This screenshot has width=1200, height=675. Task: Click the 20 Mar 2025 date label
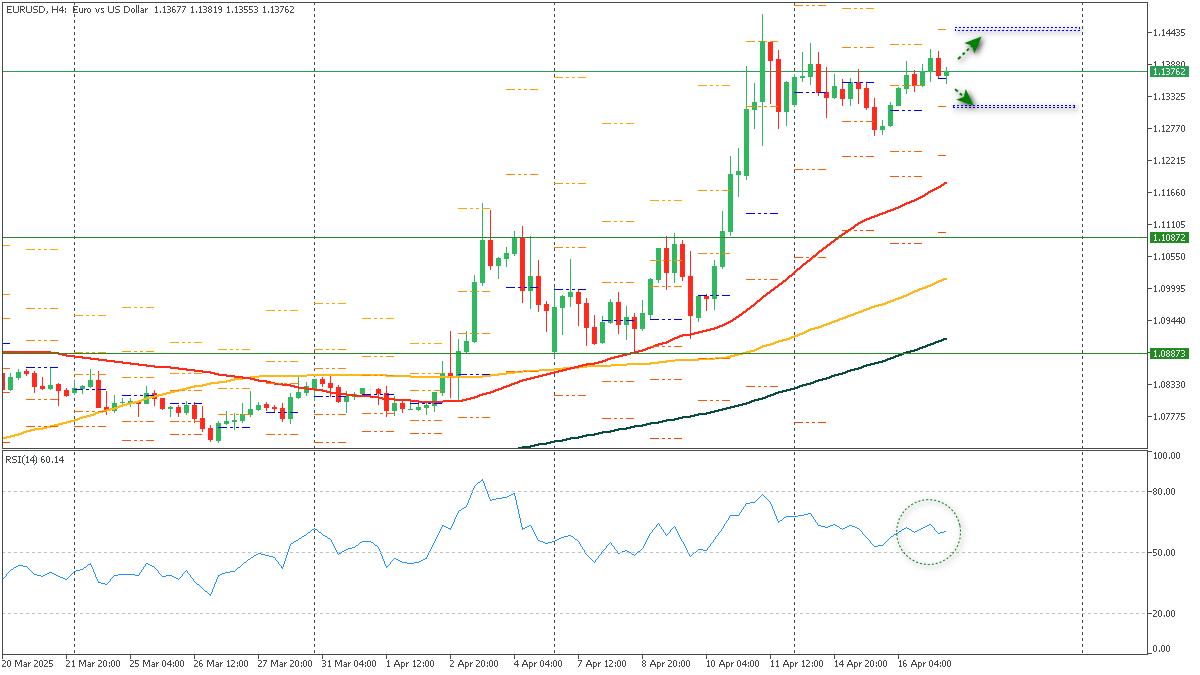(x=28, y=663)
